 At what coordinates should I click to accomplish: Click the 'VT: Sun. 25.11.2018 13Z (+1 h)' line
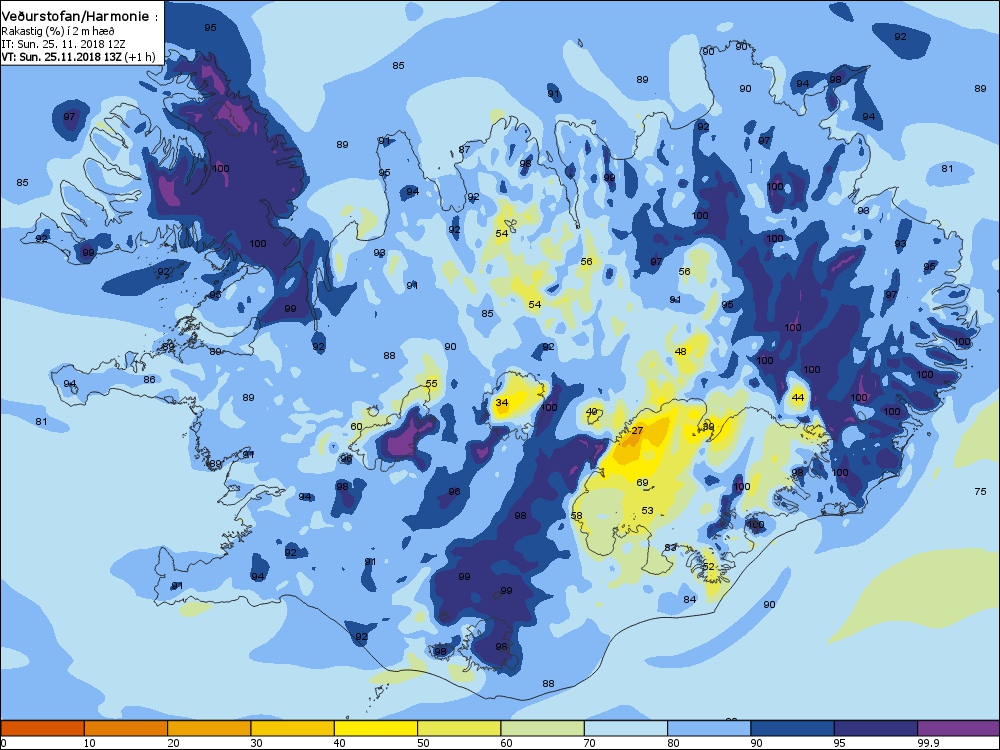point(78,56)
